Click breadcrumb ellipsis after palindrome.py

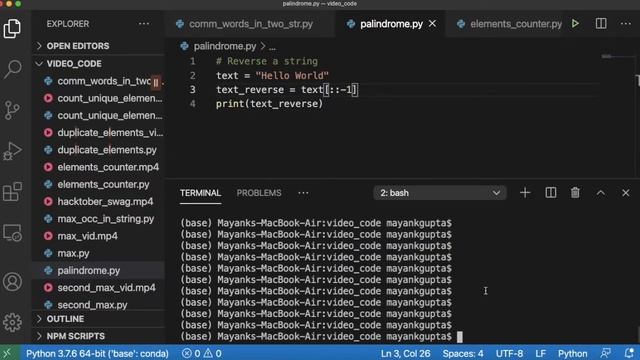272,47
